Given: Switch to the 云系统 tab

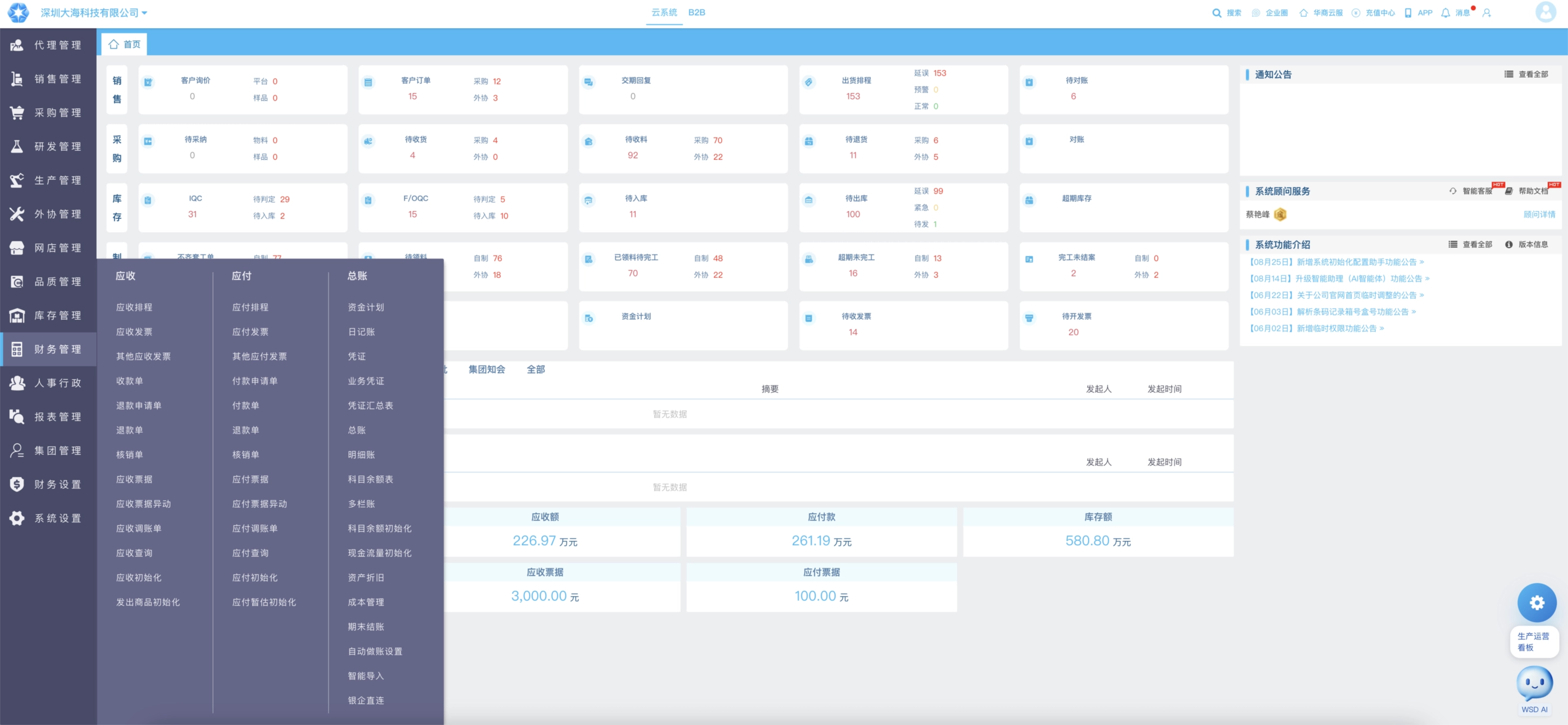Looking at the screenshot, I should pyautogui.click(x=664, y=12).
